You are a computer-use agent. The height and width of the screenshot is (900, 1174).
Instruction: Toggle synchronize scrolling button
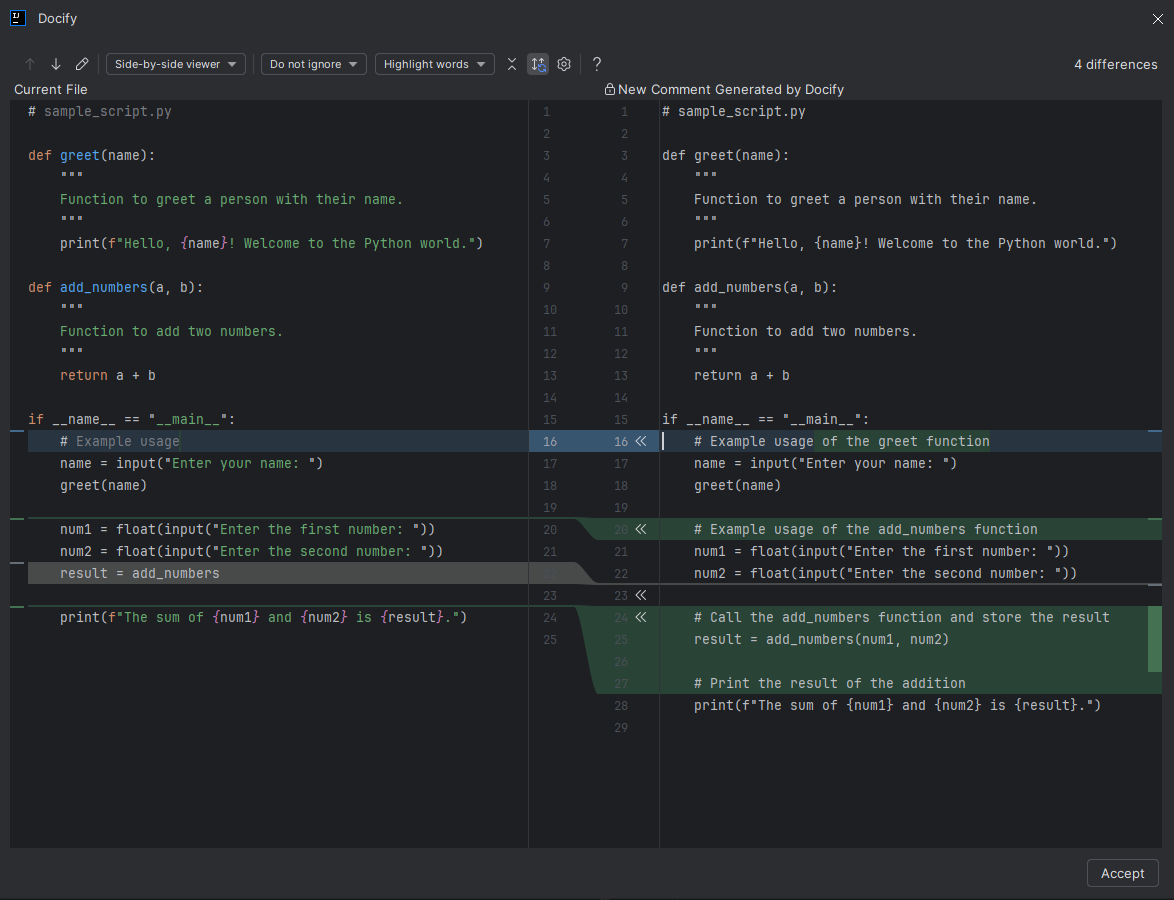click(x=538, y=64)
